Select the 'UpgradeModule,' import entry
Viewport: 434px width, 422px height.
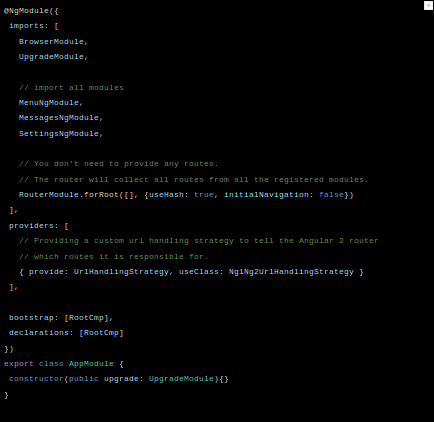tap(53, 57)
